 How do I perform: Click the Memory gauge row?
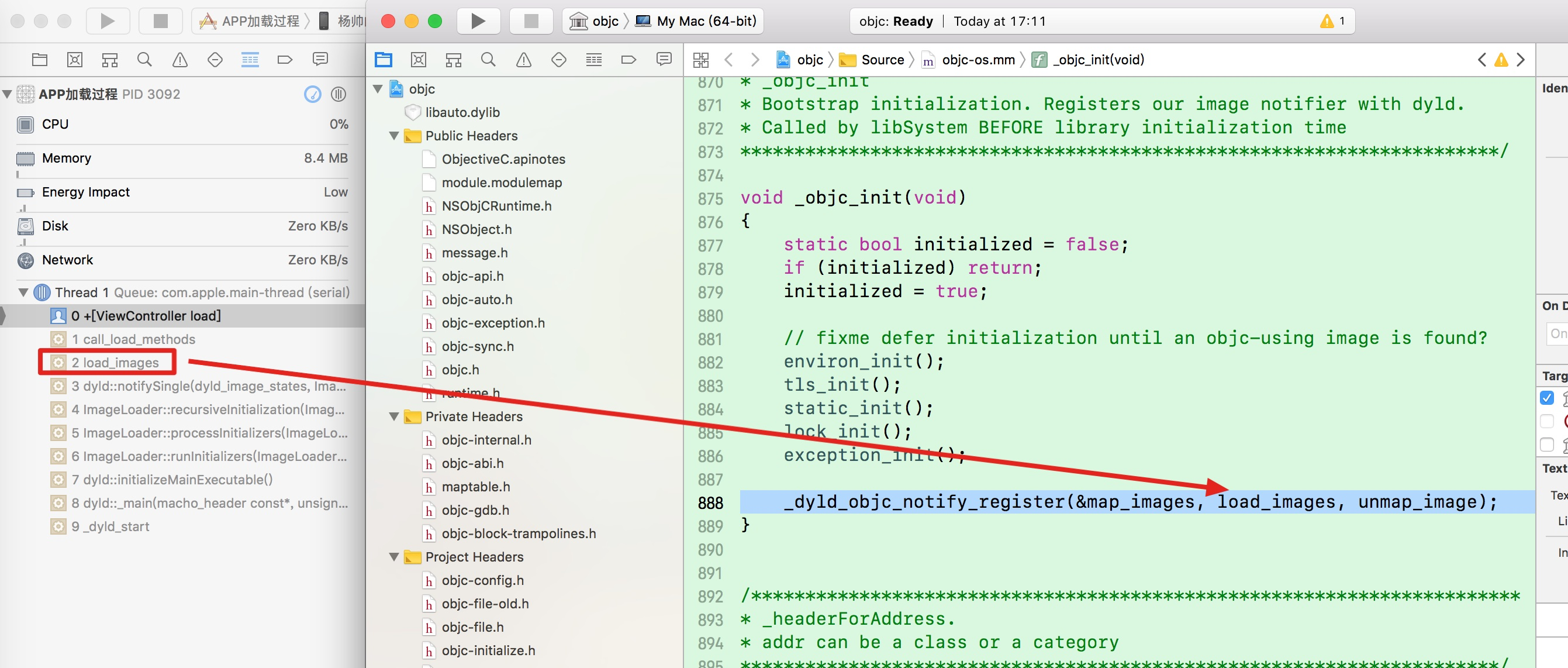[x=182, y=159]
